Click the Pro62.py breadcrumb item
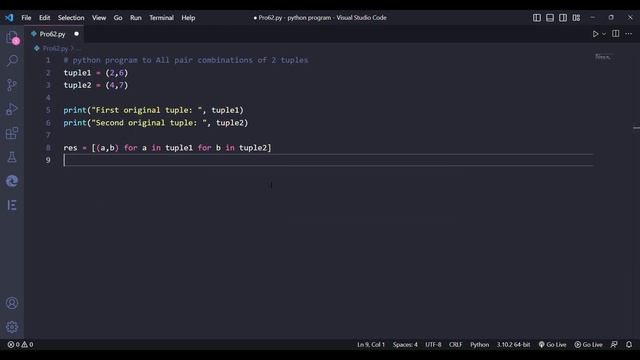Screen dimensions: 640x360 [x=55, y=48]
